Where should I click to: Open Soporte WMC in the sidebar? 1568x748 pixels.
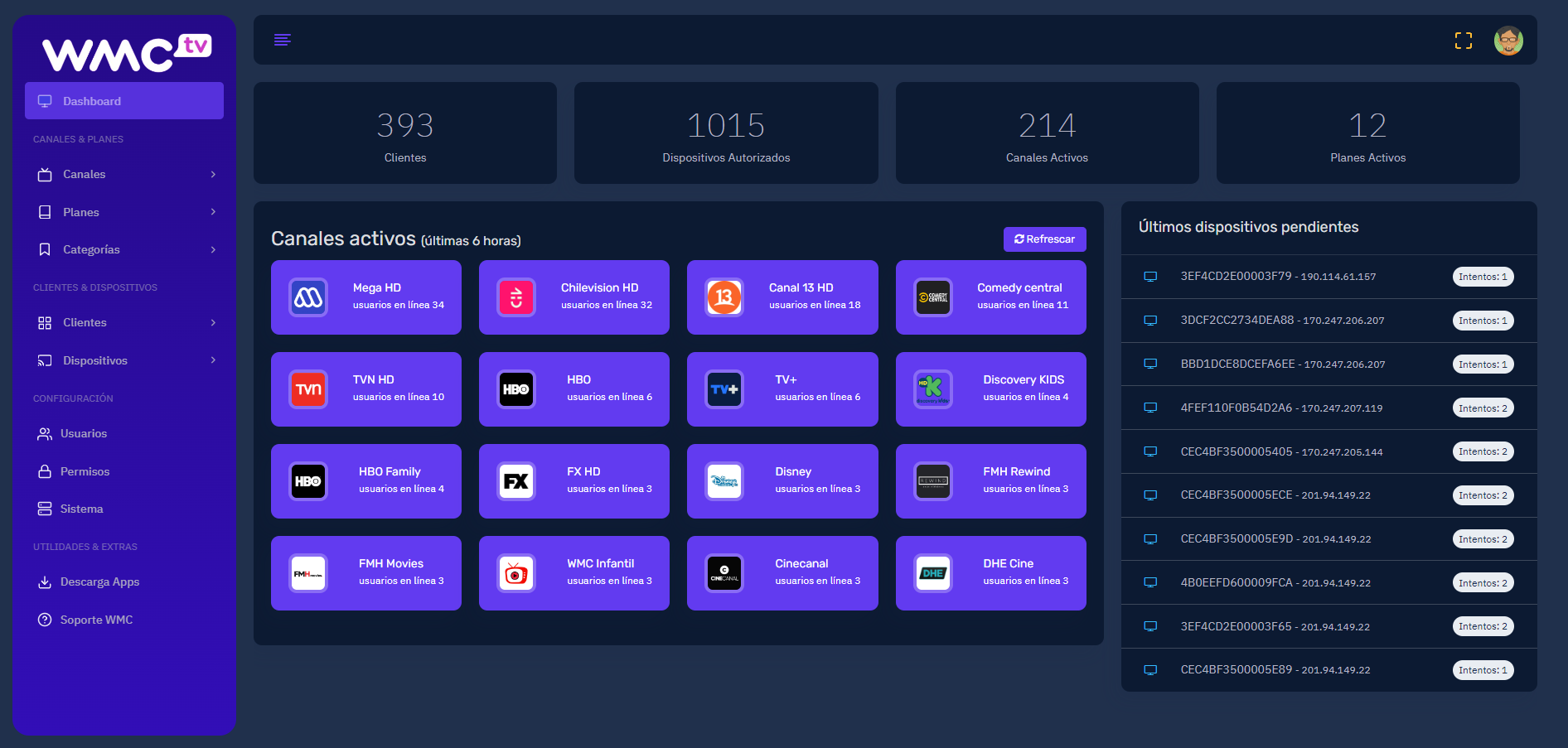124,620
